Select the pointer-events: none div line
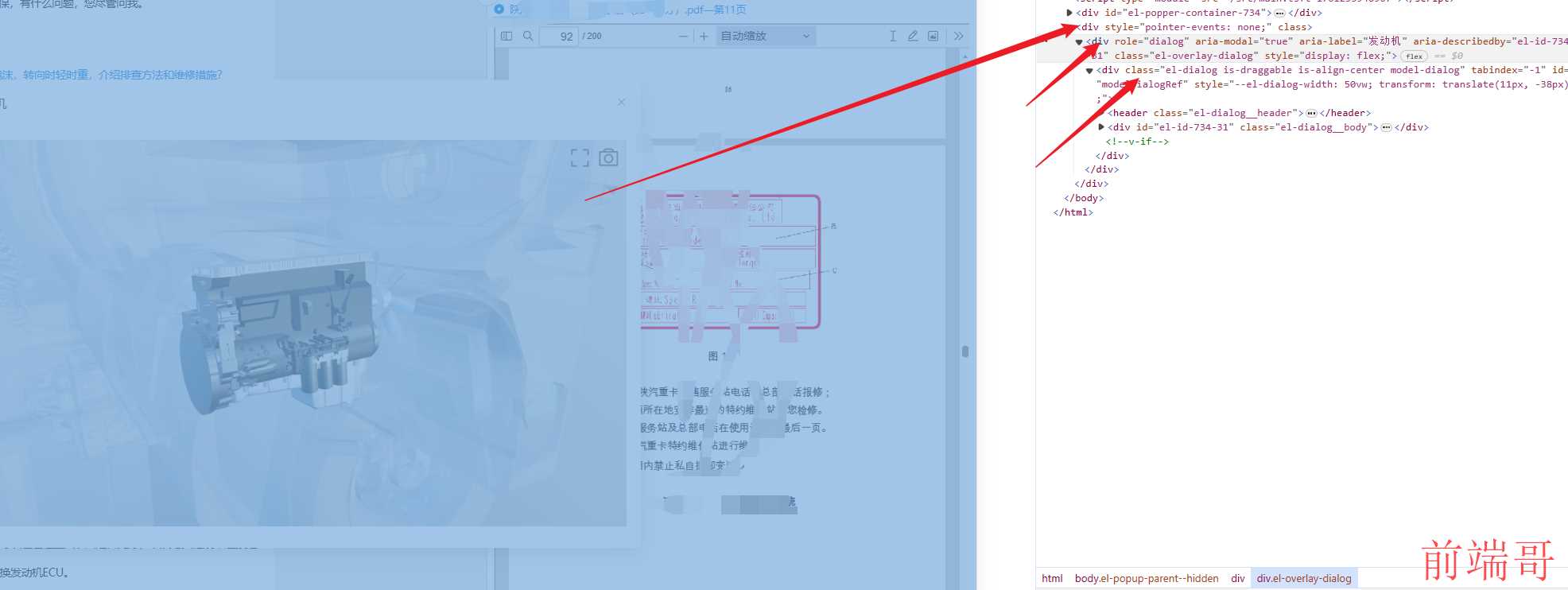1568x590 pixels. 1194,27
